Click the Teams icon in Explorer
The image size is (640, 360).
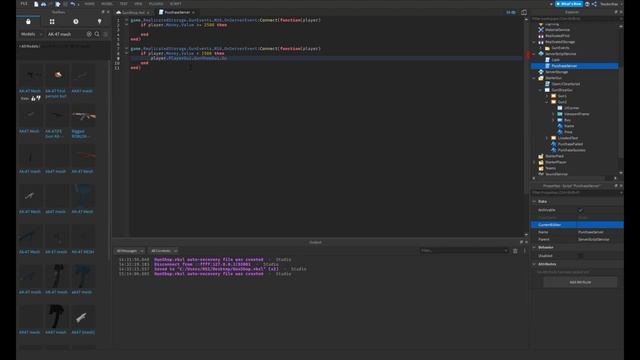(x=541, y=168)
